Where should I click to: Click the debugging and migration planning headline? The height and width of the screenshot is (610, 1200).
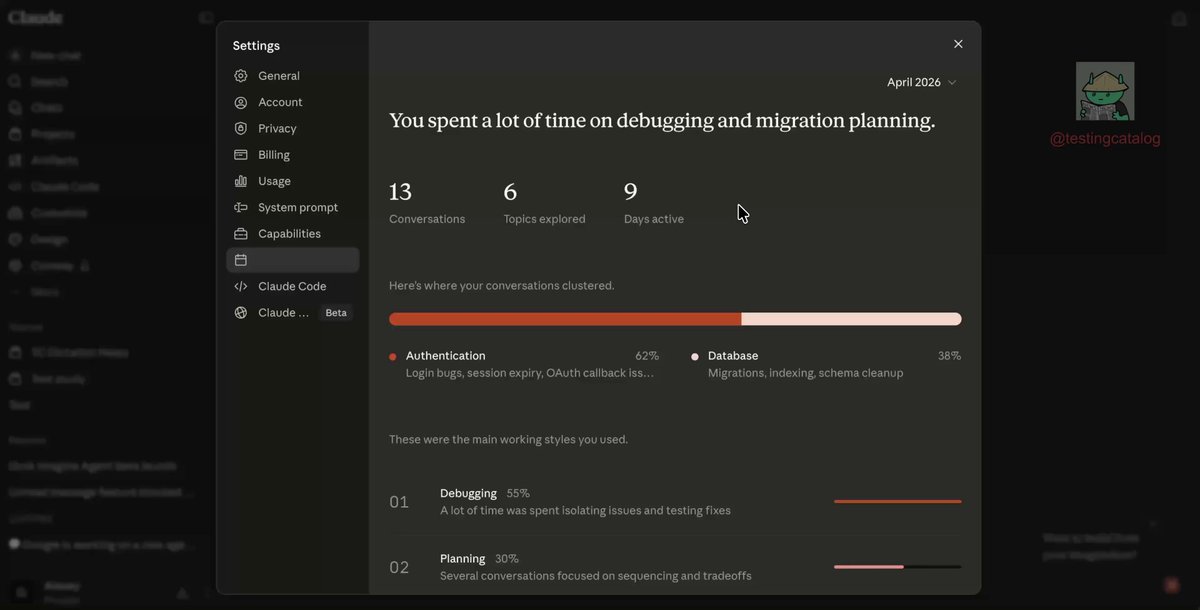point(662,121)
